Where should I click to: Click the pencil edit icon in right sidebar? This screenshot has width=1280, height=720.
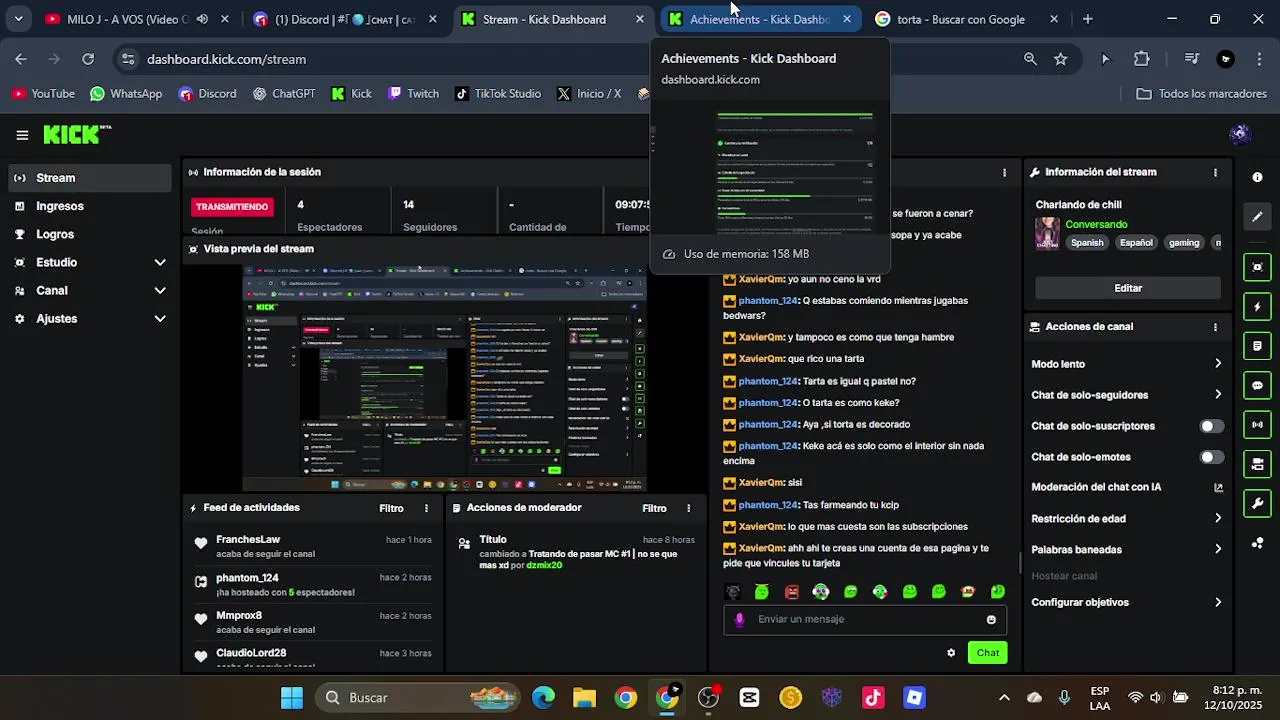[x=1257, y=216]
